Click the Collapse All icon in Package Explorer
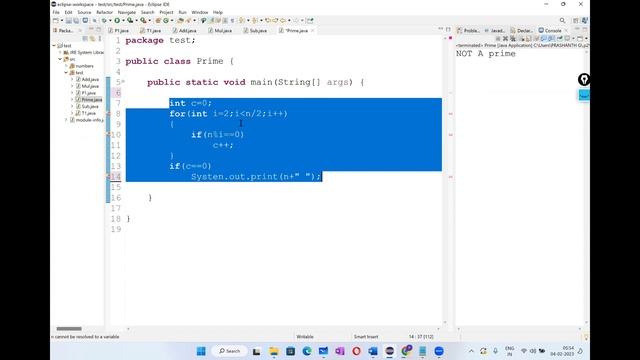 [x=85, y=38]
